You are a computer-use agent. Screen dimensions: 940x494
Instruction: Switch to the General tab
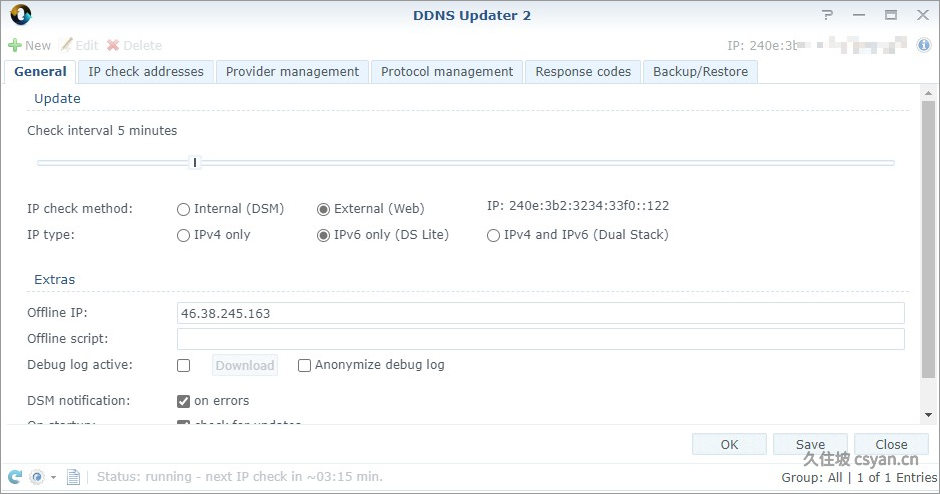40,72
